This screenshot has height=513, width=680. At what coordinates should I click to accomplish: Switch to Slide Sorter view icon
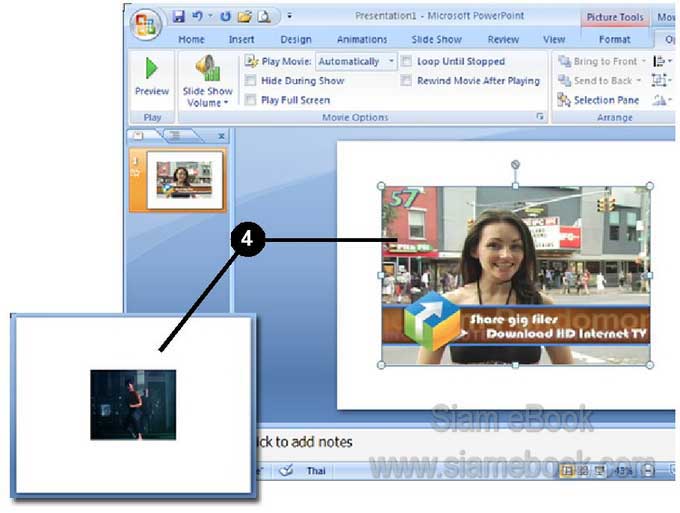pos(584,471)
